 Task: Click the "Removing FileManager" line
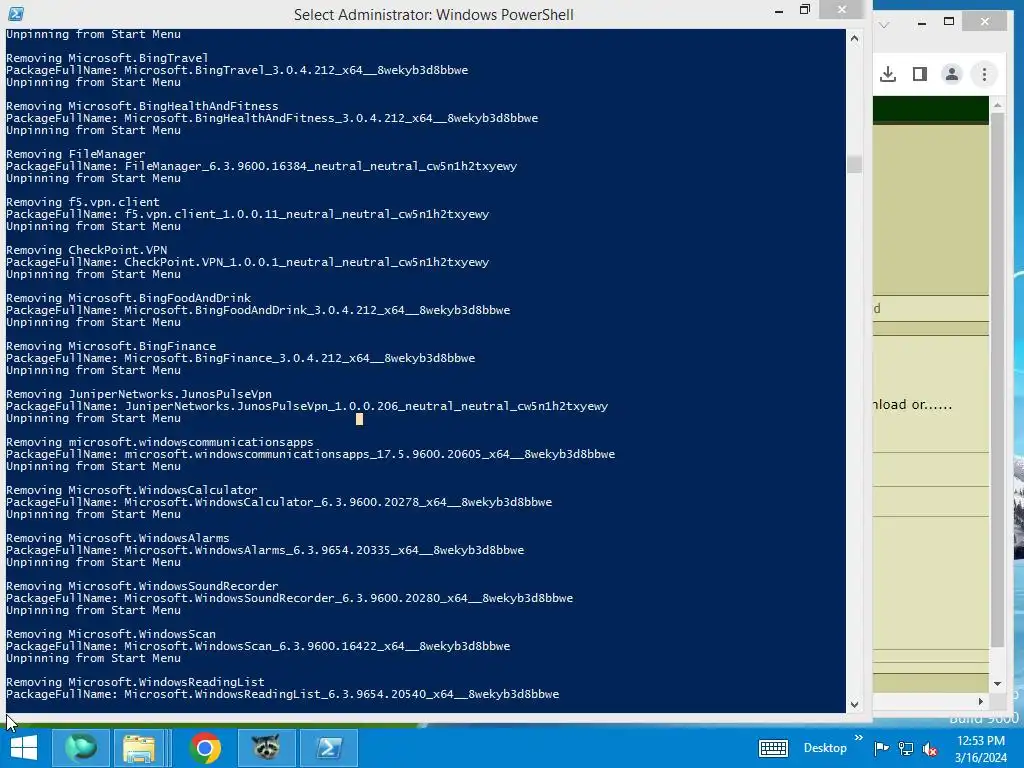click(x=76, y=154)
